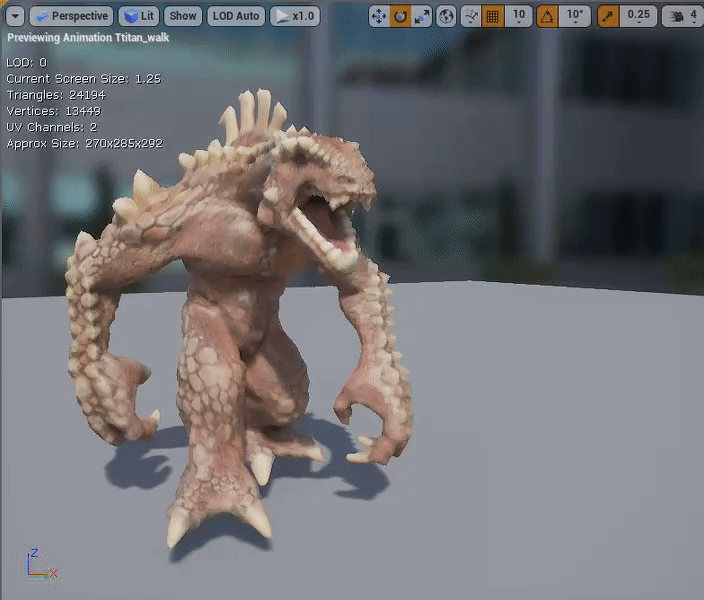Open the rotation snap 10° dropdown
This screenshot has height=600, width=704.
[x=575, y=17]
